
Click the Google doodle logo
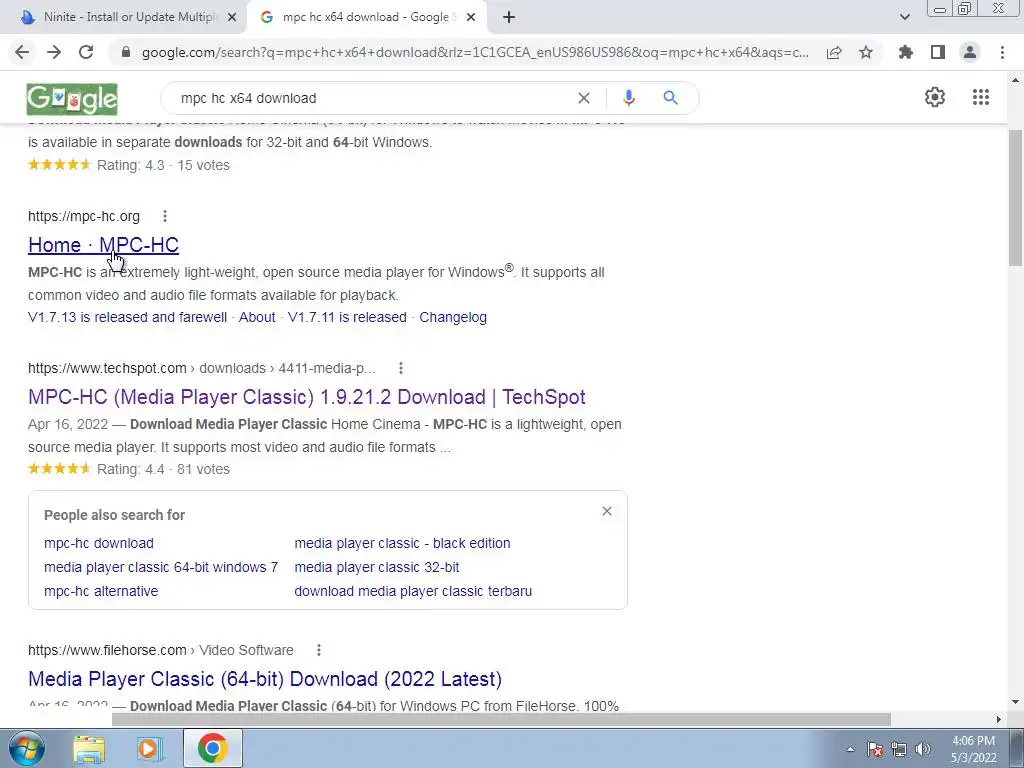(72, 99)
